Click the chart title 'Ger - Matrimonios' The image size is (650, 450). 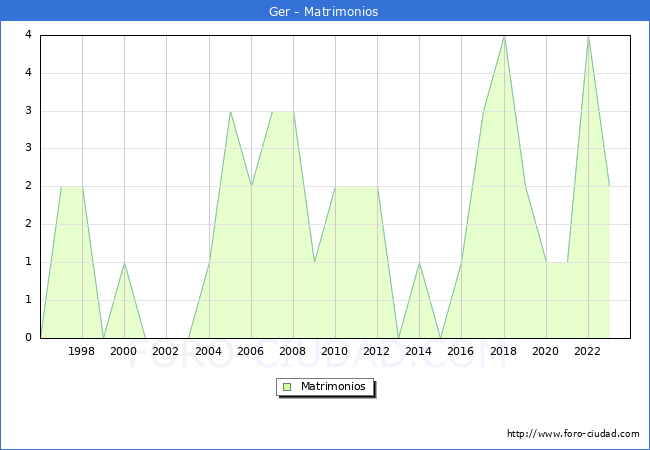coord(323,11)
